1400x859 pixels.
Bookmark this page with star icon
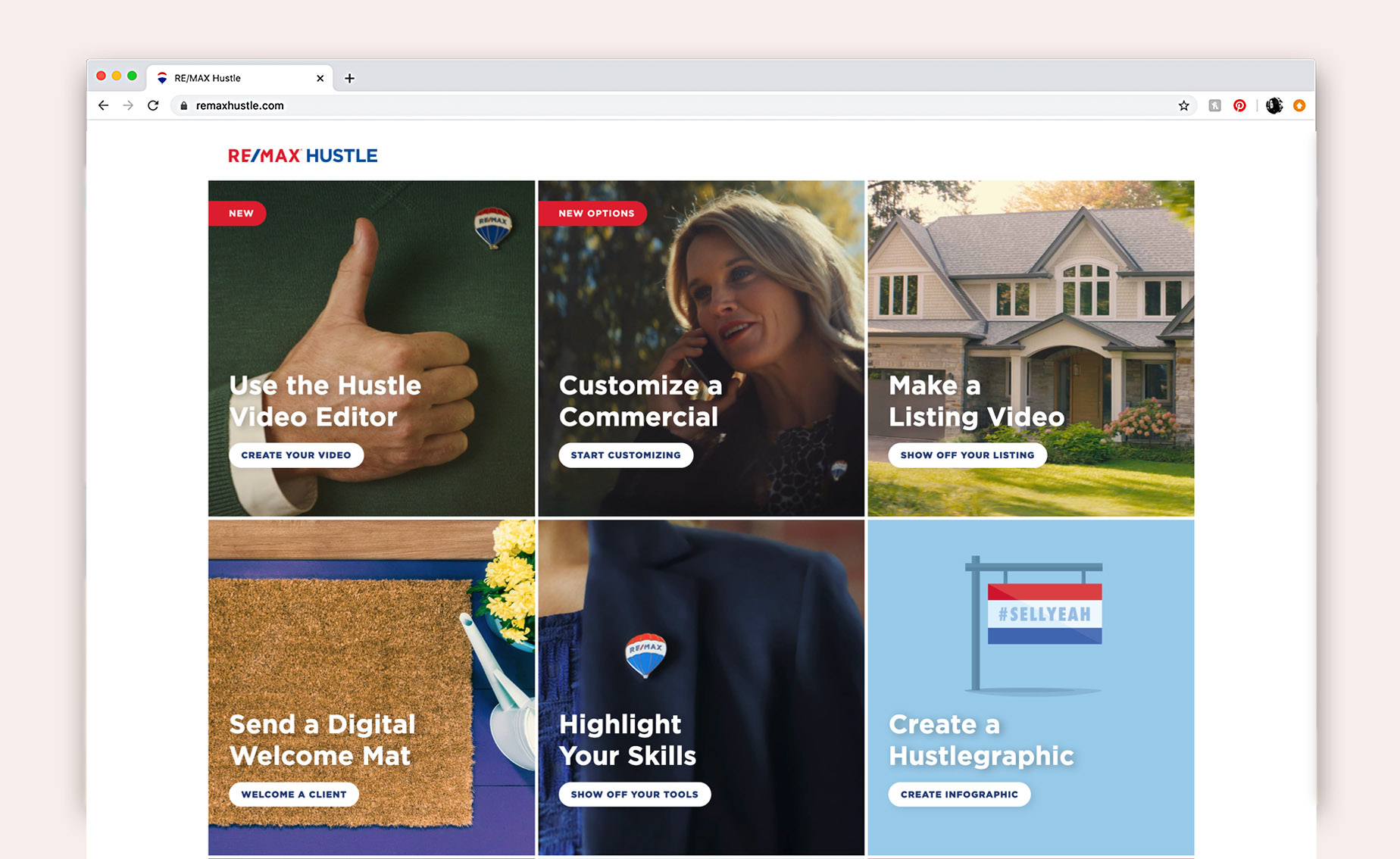[1183, 105]
